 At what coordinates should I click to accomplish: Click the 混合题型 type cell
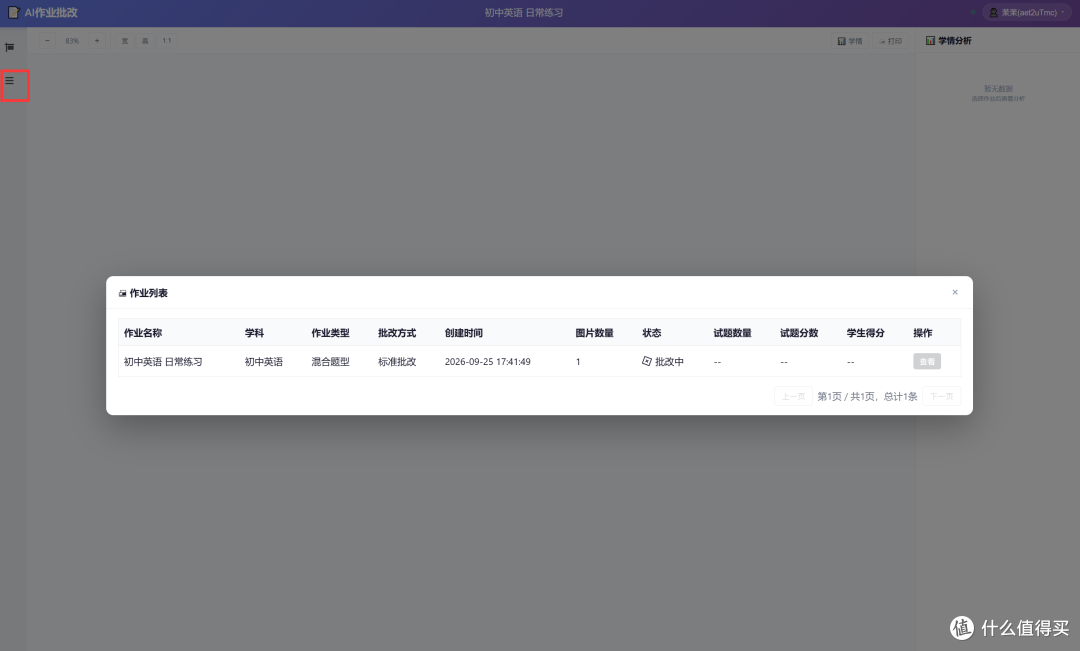[x=331, y=362]
